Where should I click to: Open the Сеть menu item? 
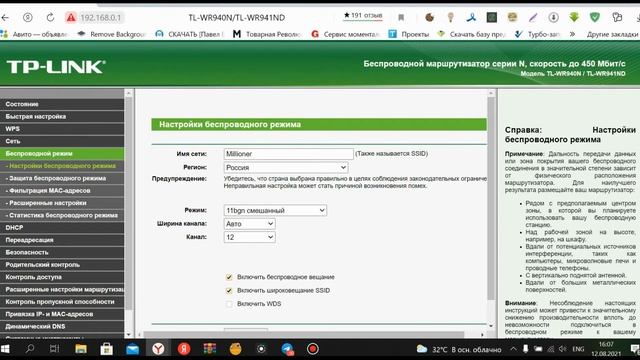[x=62, y=141]
